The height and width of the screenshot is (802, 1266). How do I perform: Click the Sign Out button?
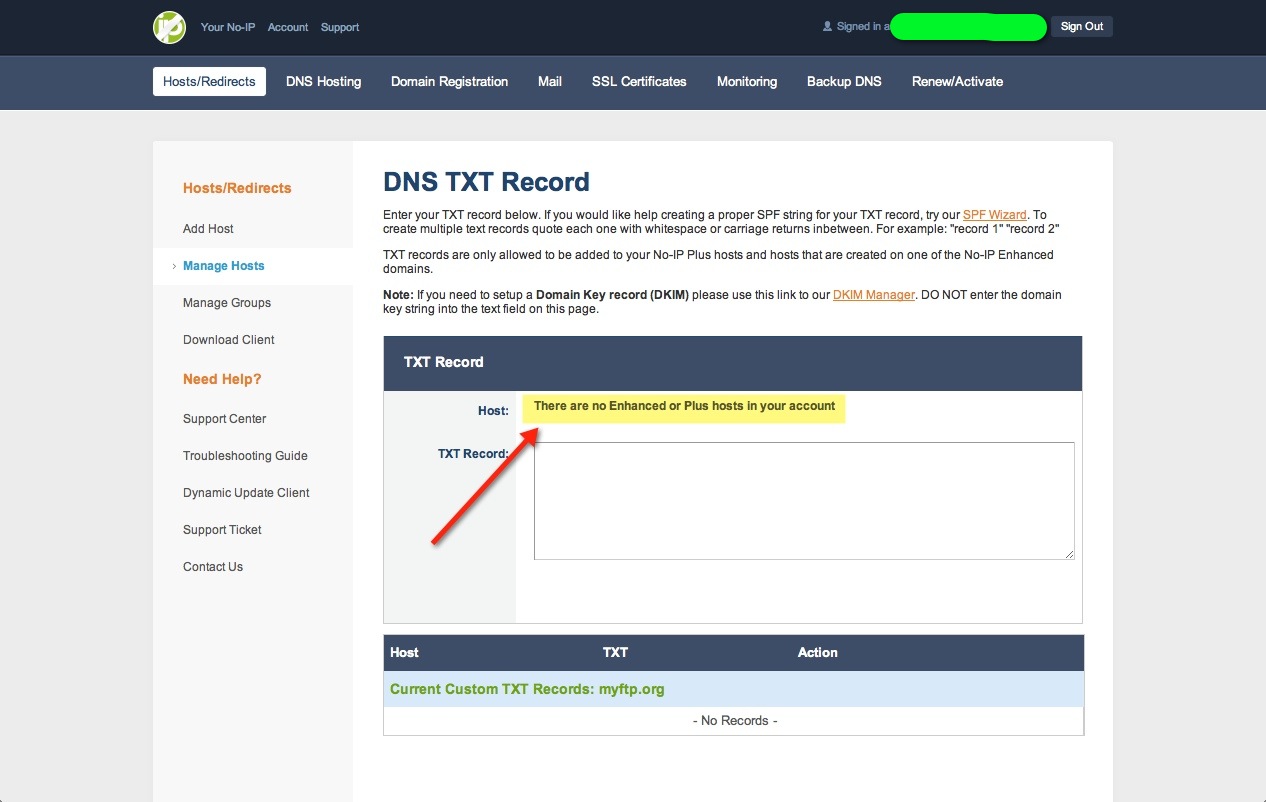point(1082,27)
